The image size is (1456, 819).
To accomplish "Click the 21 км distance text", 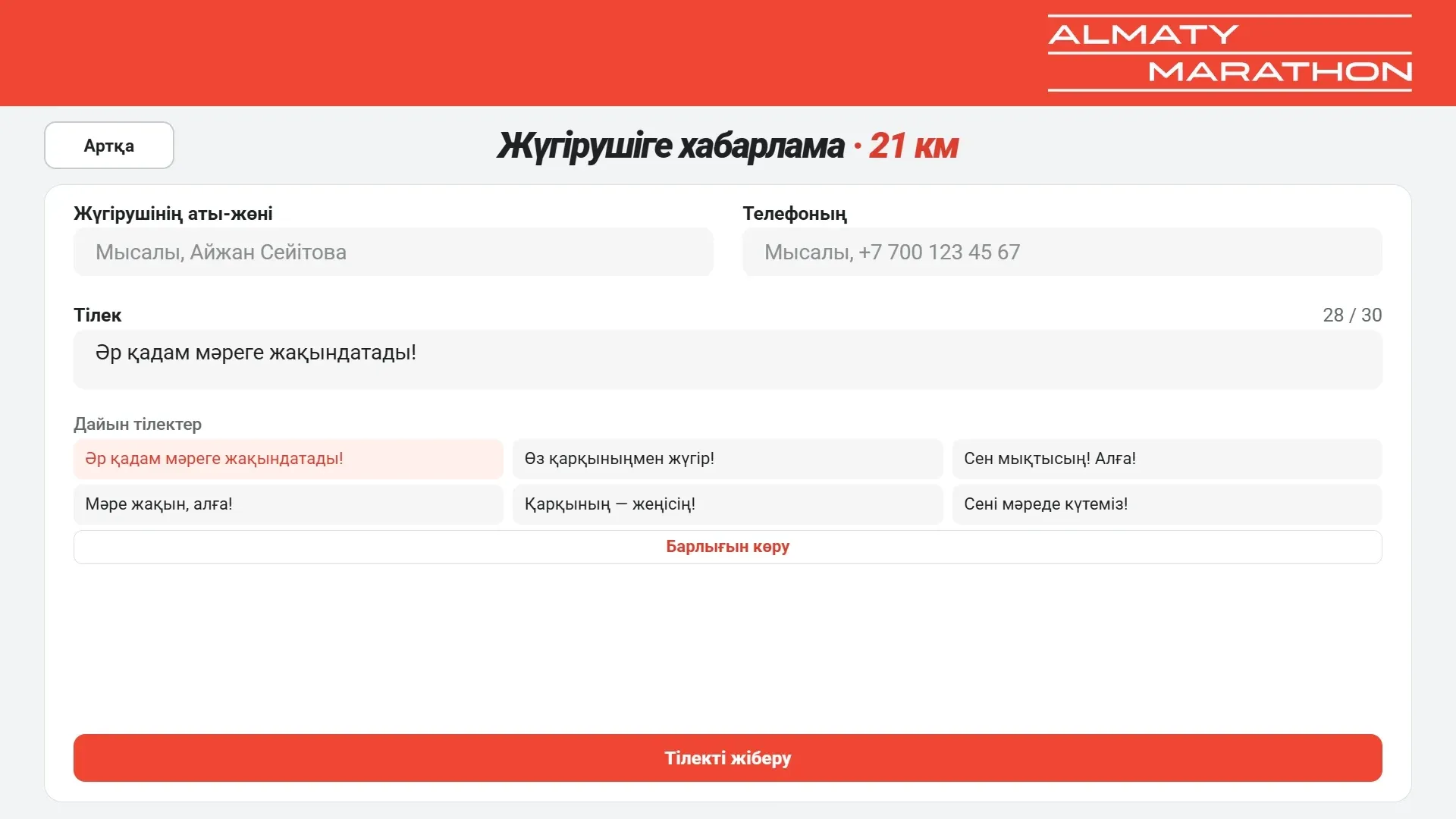I will coord(914,146).
